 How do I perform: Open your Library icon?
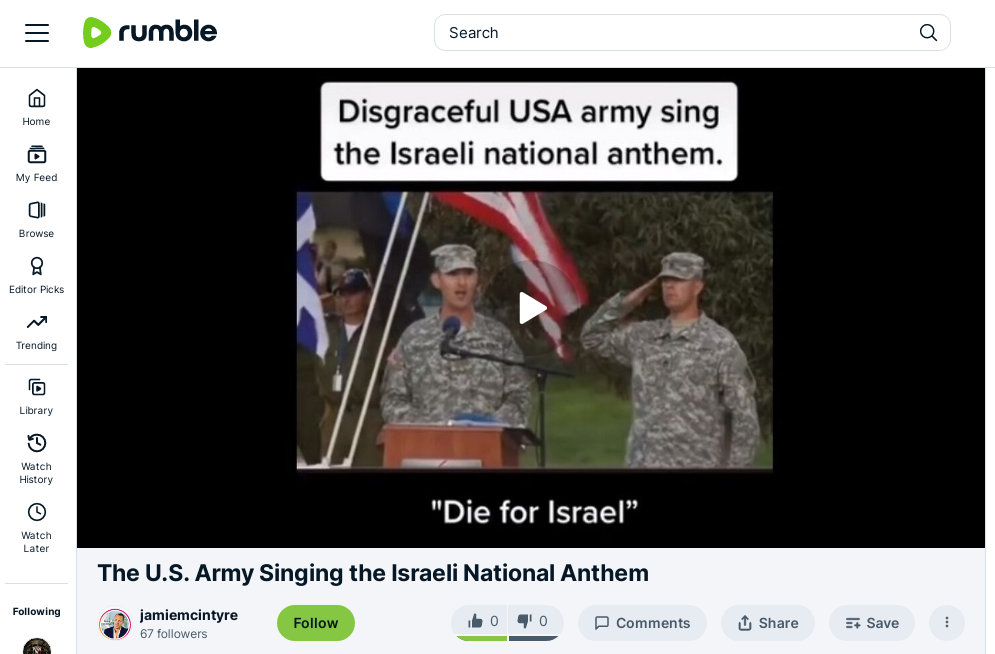(x=36, y=394)
